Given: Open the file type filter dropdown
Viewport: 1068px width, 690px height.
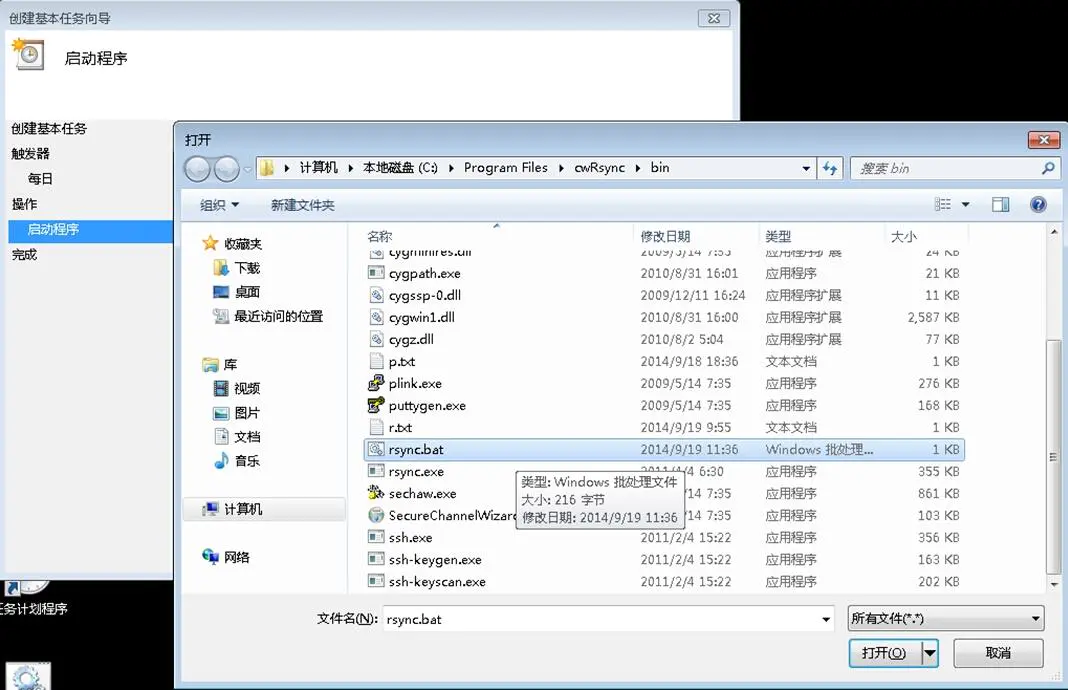Looking at the screenshot, I should [x=945, y=619].
